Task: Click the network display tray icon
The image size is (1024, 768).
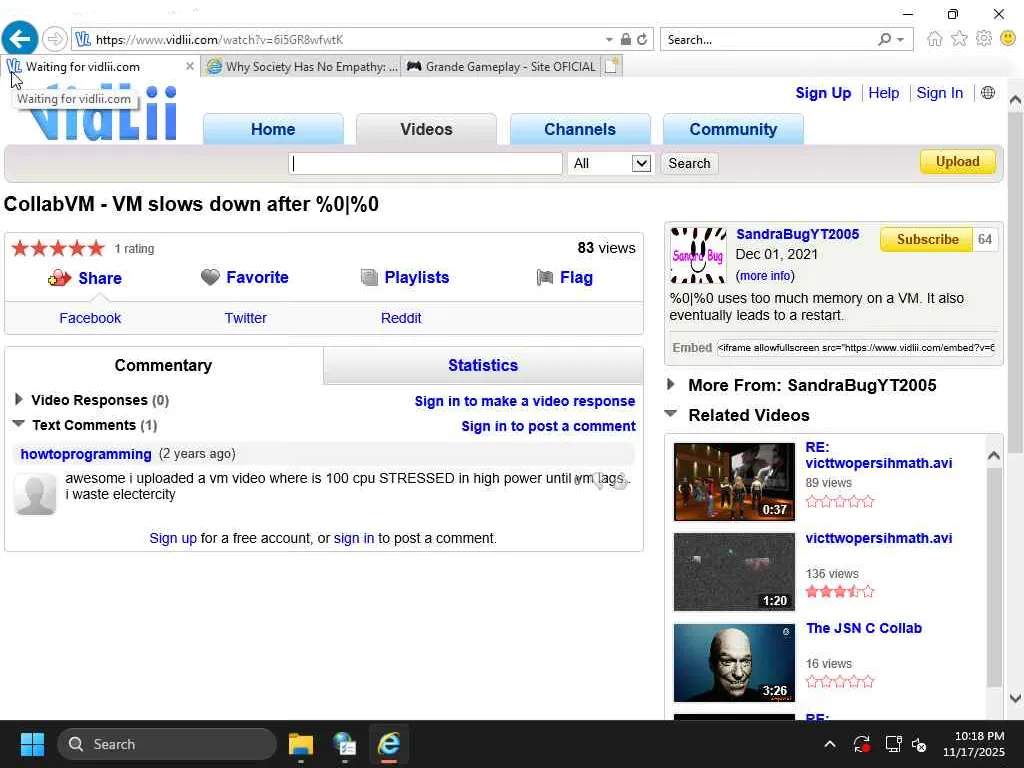Action: (x=893, y=744)
